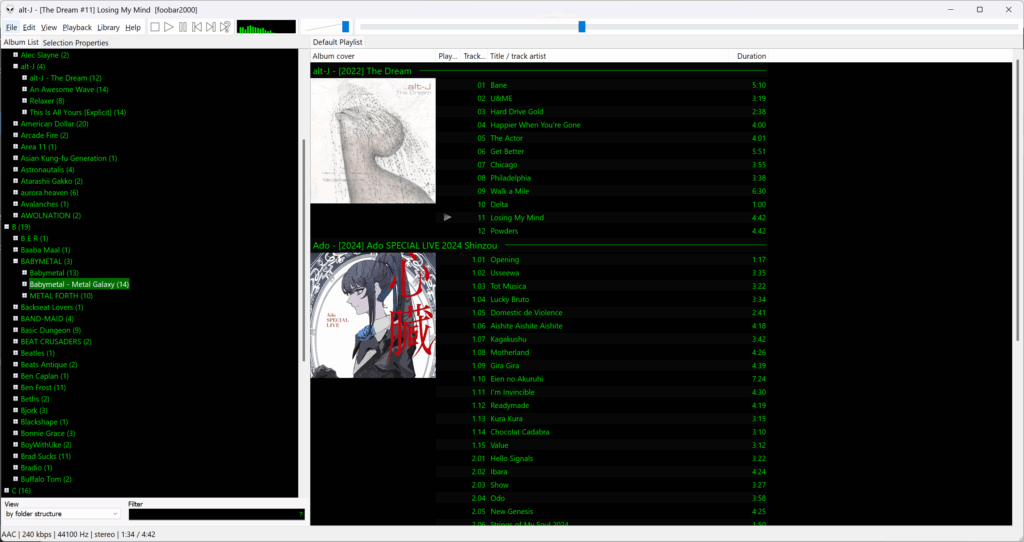Skip to the previous track
This screenshot has width=1024, height=542.
point(197,27)
